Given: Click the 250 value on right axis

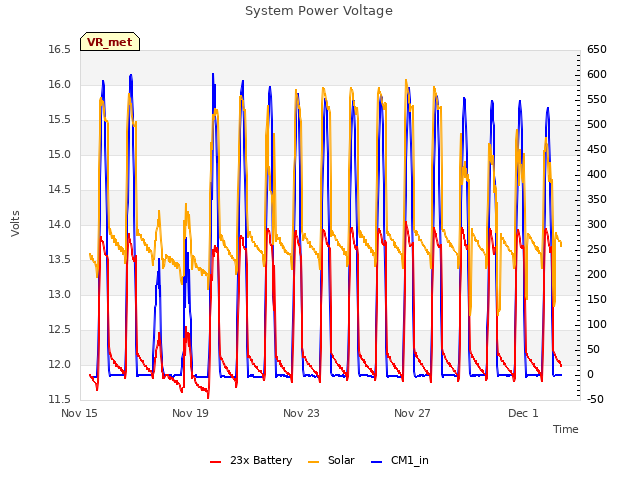Looking at the screenshot, I should (x=597, y=249).
